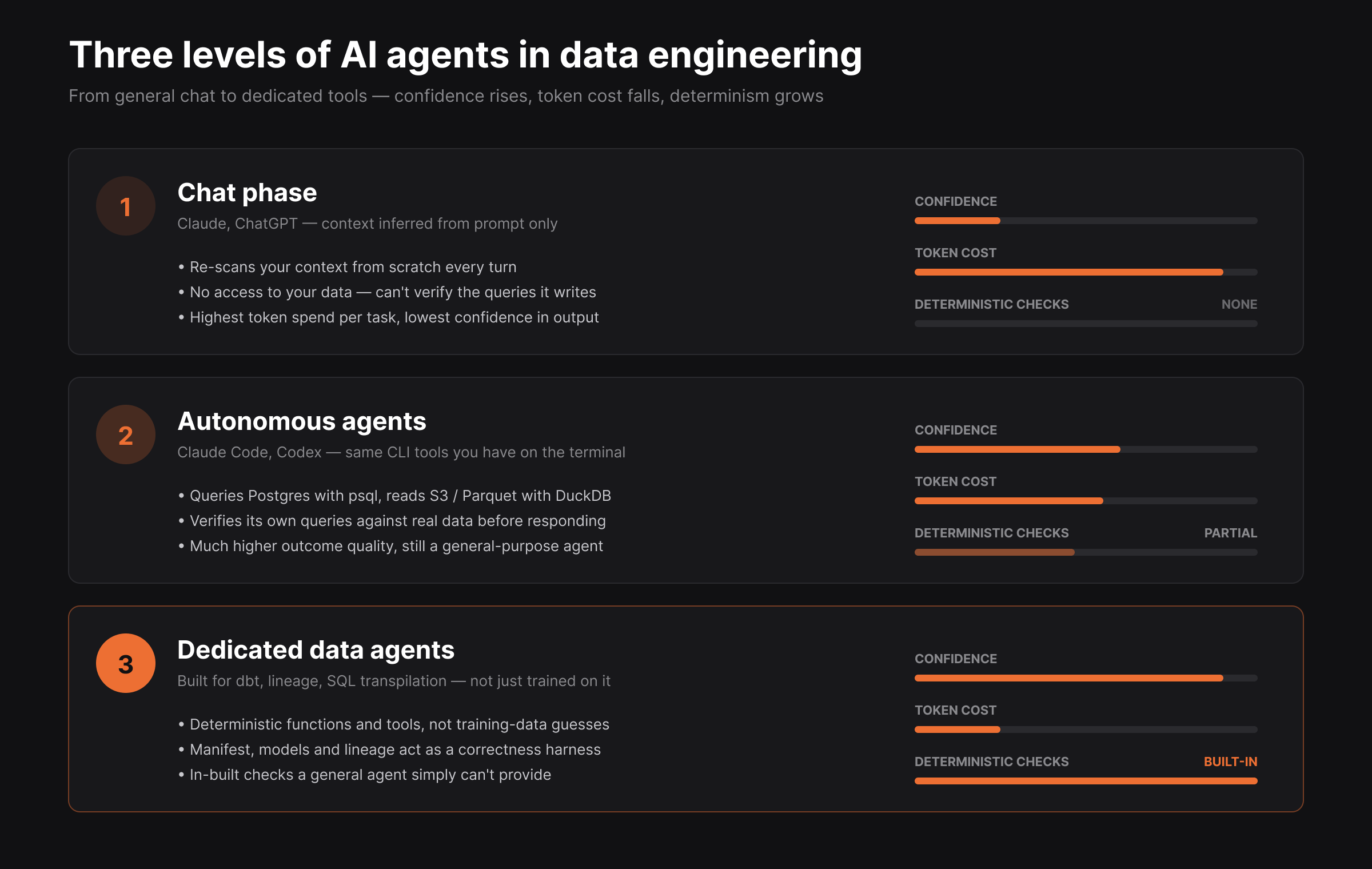Click CONFIDENCE label in Dedicated data agents card

pos(956,659)
